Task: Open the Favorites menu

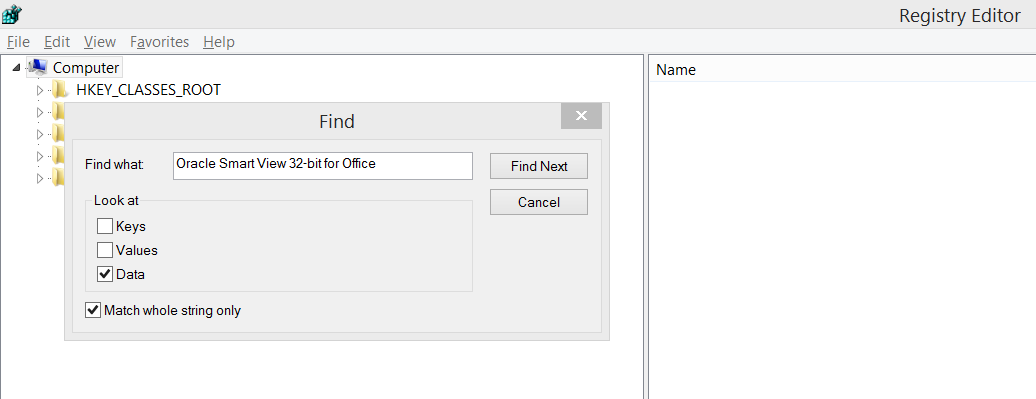Action: point(159,42)
